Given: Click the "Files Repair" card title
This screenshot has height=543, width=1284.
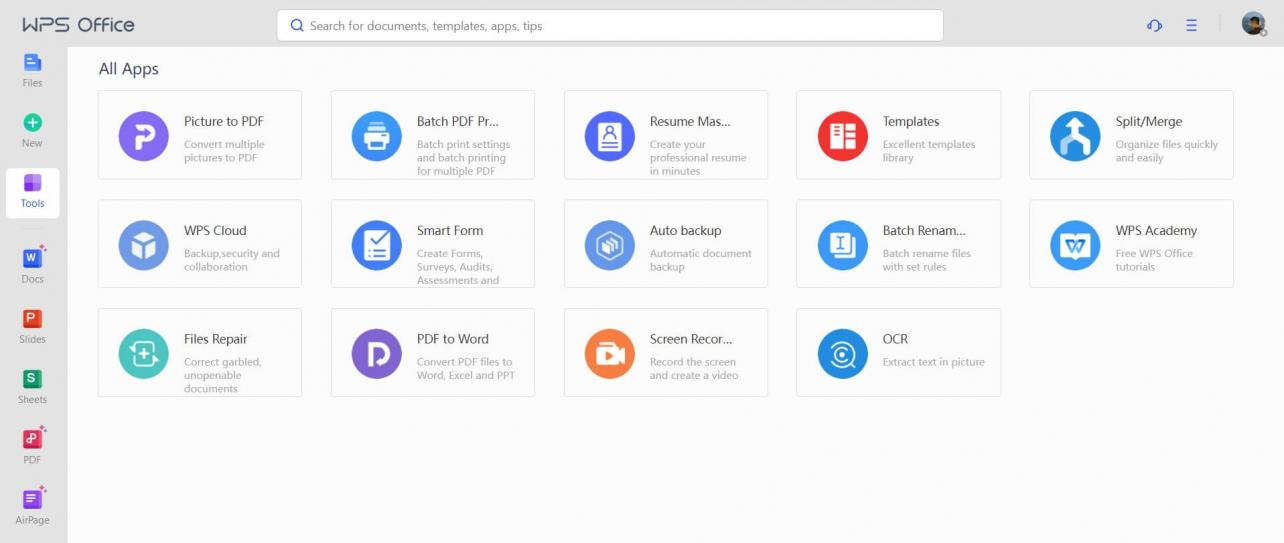Looking at the screenshot, I should point(215,340).
